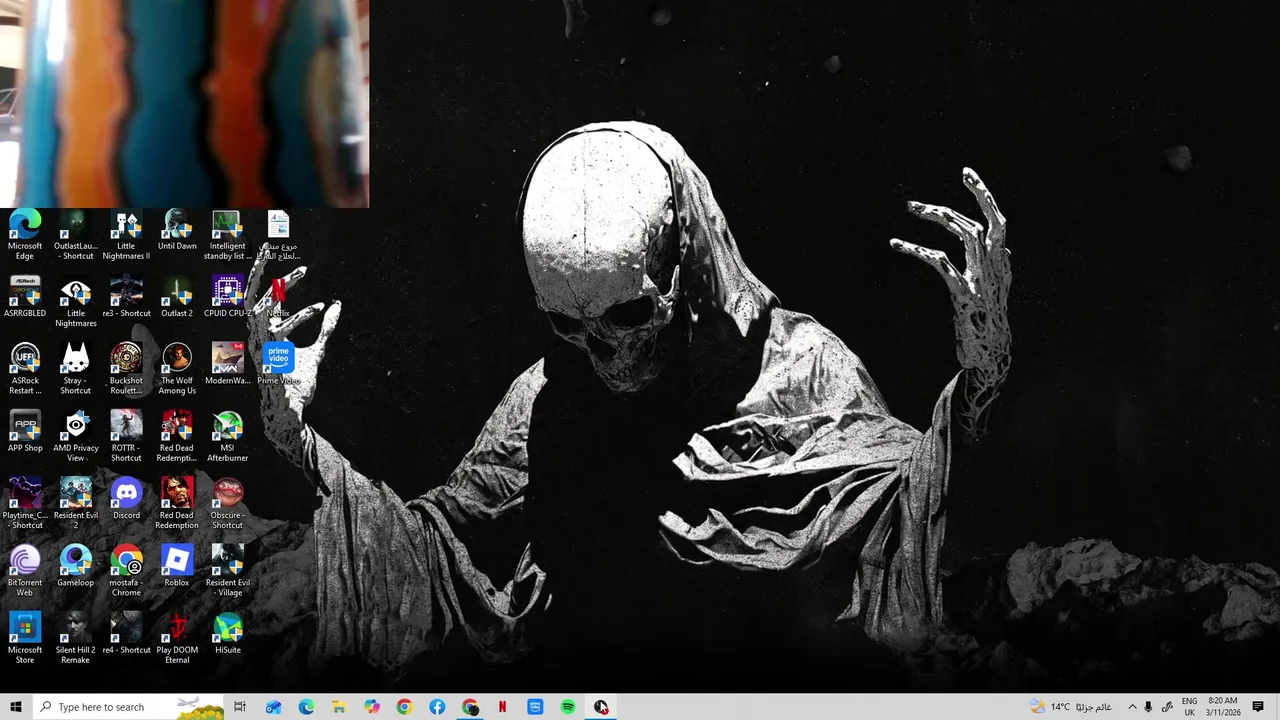Open File Explorer from the taskbar
1280x720 pixels.
point(339,707)
